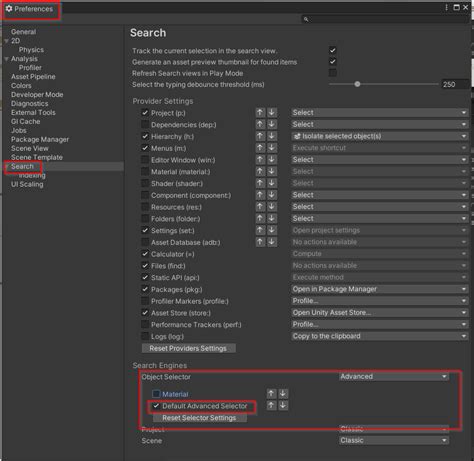Click Reset Providers Settings button
Viewport: 474px width, 461px height.
pos(188,348)
